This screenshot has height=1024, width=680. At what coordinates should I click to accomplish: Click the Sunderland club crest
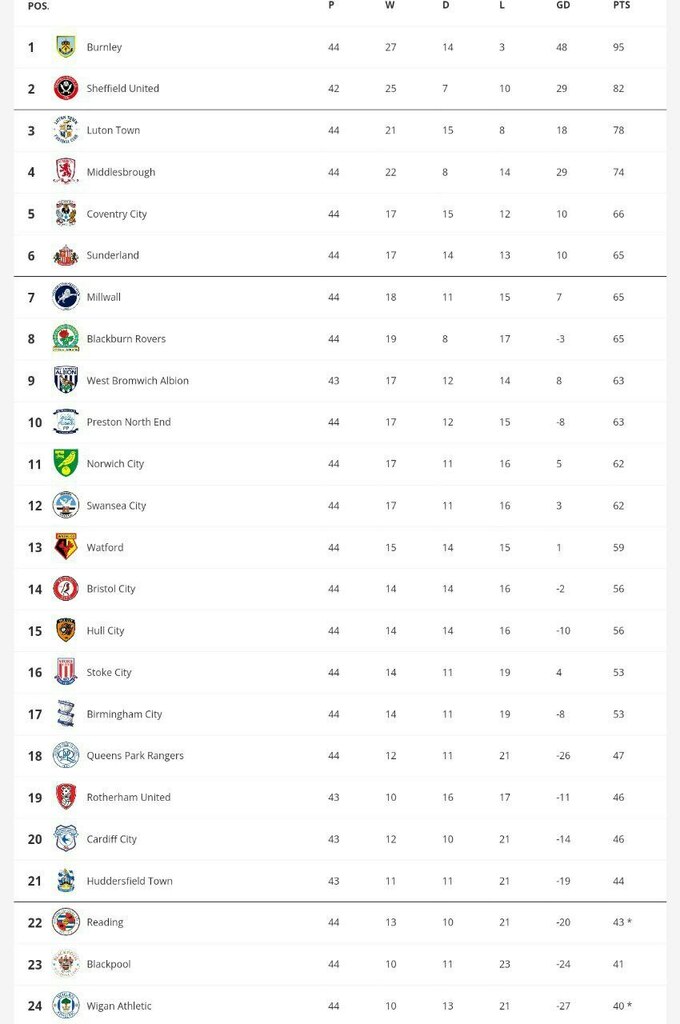(66, 255)
